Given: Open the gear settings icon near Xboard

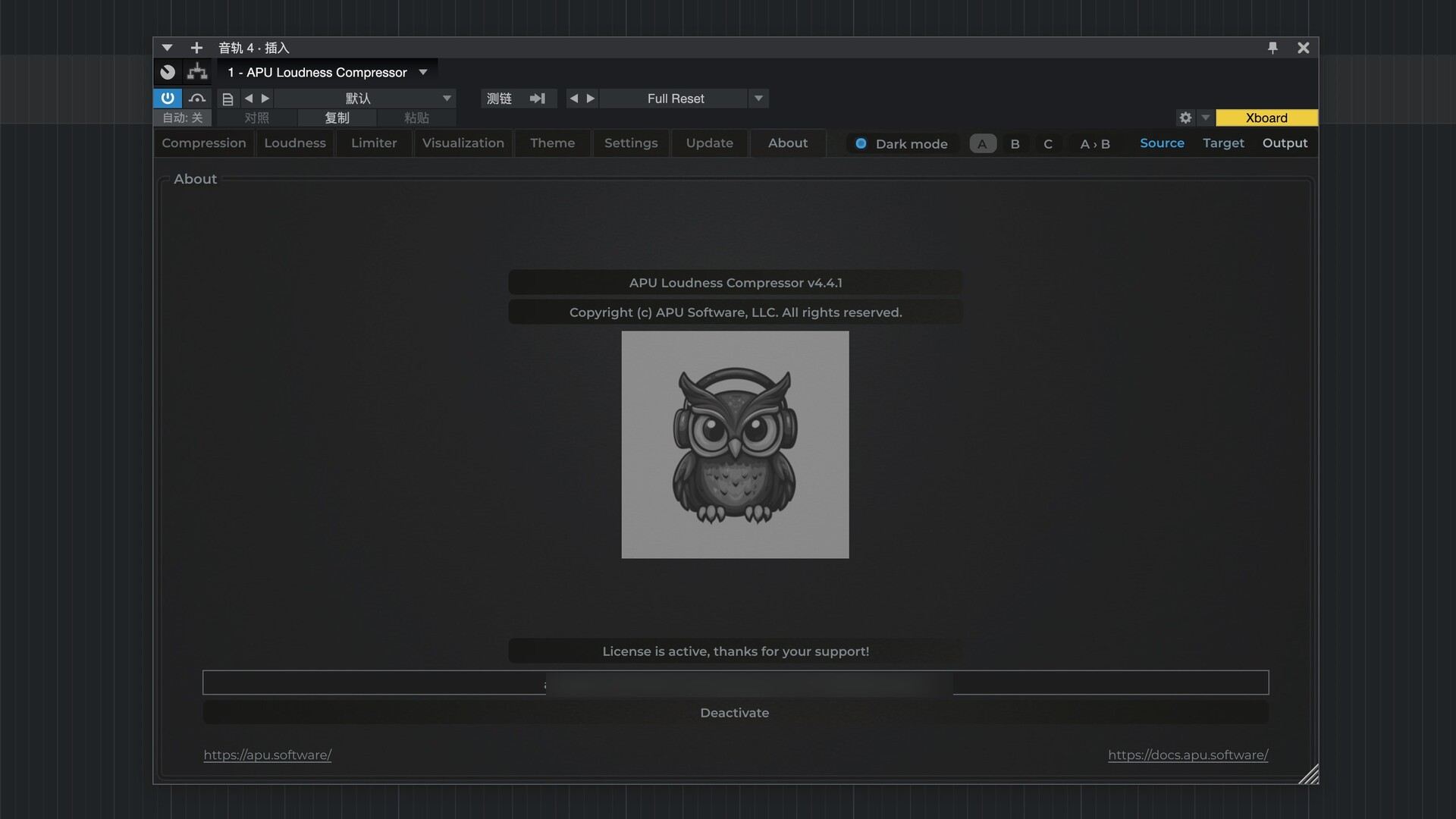Looking at the screenshot, I should click(x=1185, y=118).
